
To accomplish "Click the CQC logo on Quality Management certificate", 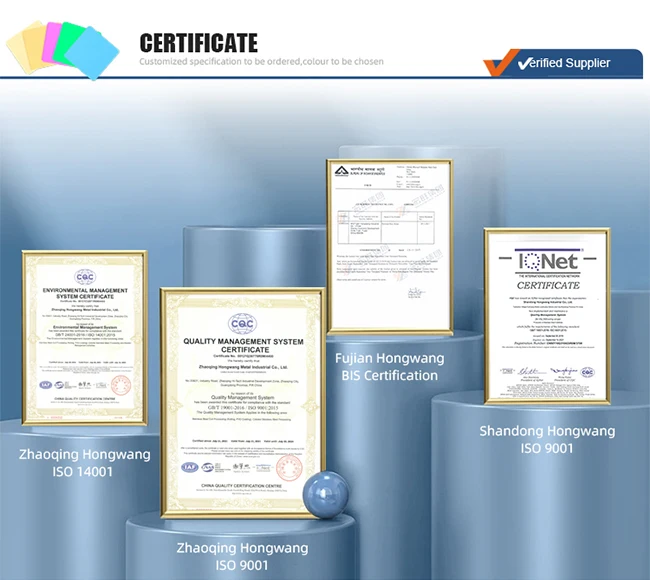I will coord(242,324).
